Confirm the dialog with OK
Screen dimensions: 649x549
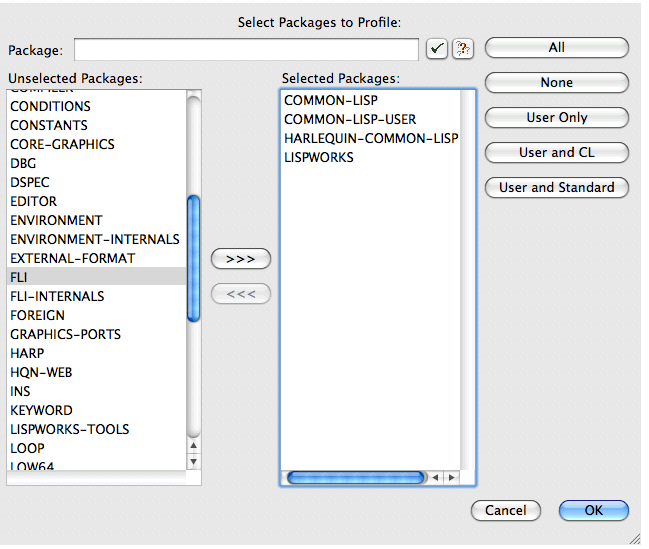594,510
